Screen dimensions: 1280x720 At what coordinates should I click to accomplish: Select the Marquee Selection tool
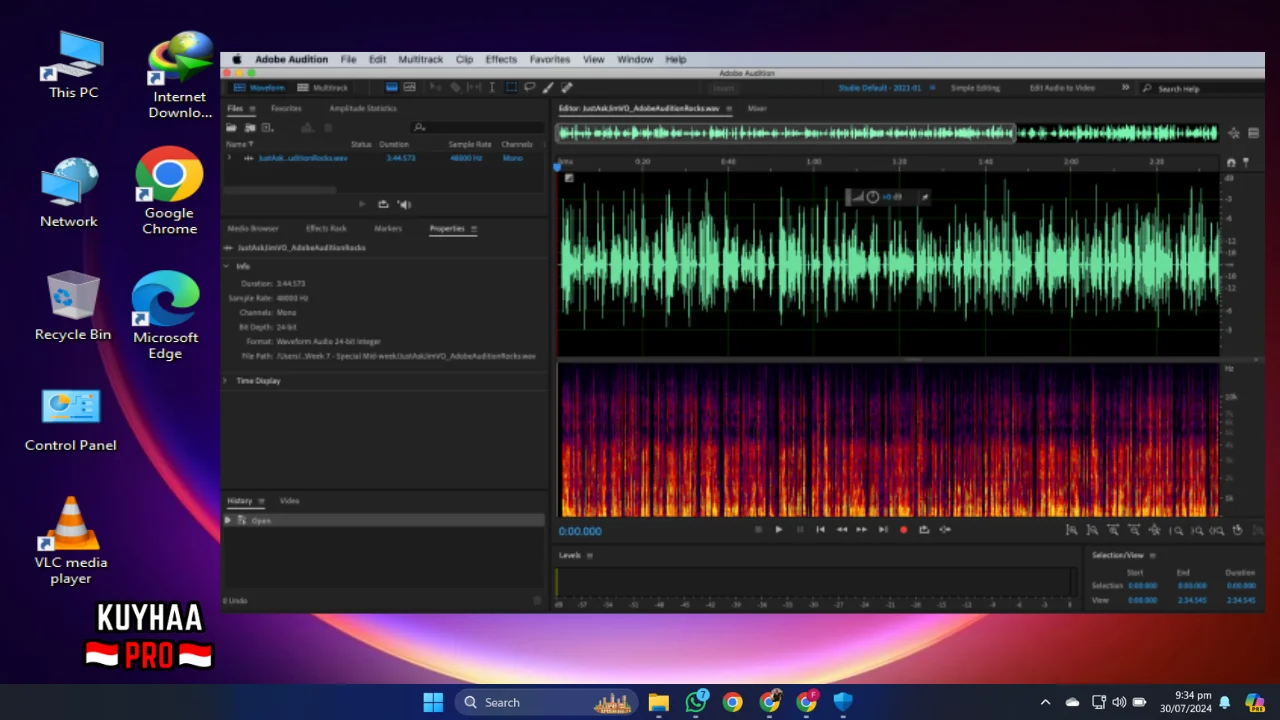511,88
